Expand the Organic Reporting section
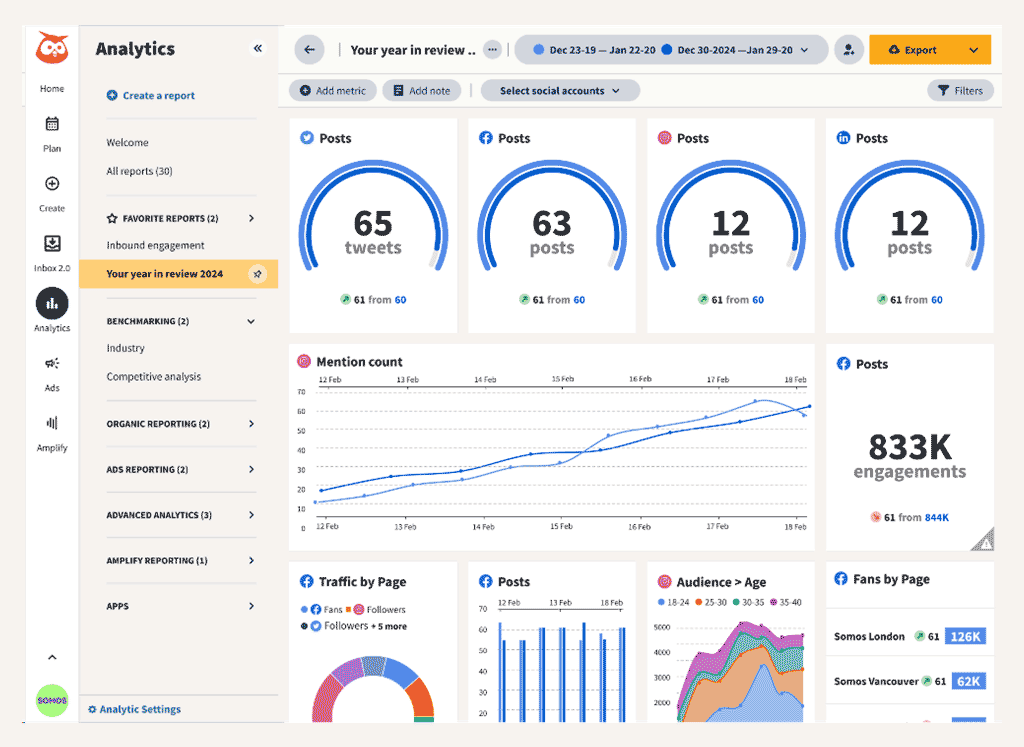1024x747 pixels. (251, 424)
